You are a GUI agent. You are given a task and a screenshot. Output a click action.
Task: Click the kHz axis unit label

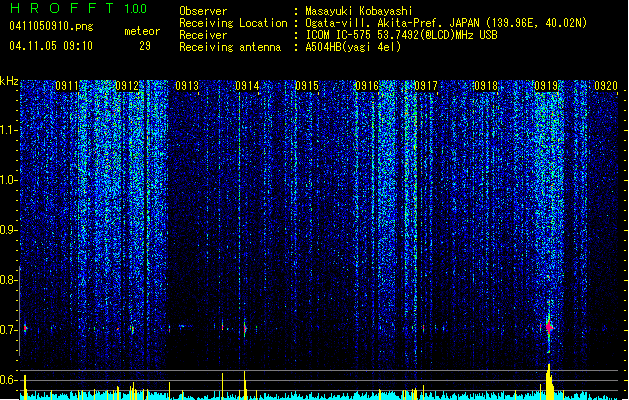pos(9,81)
